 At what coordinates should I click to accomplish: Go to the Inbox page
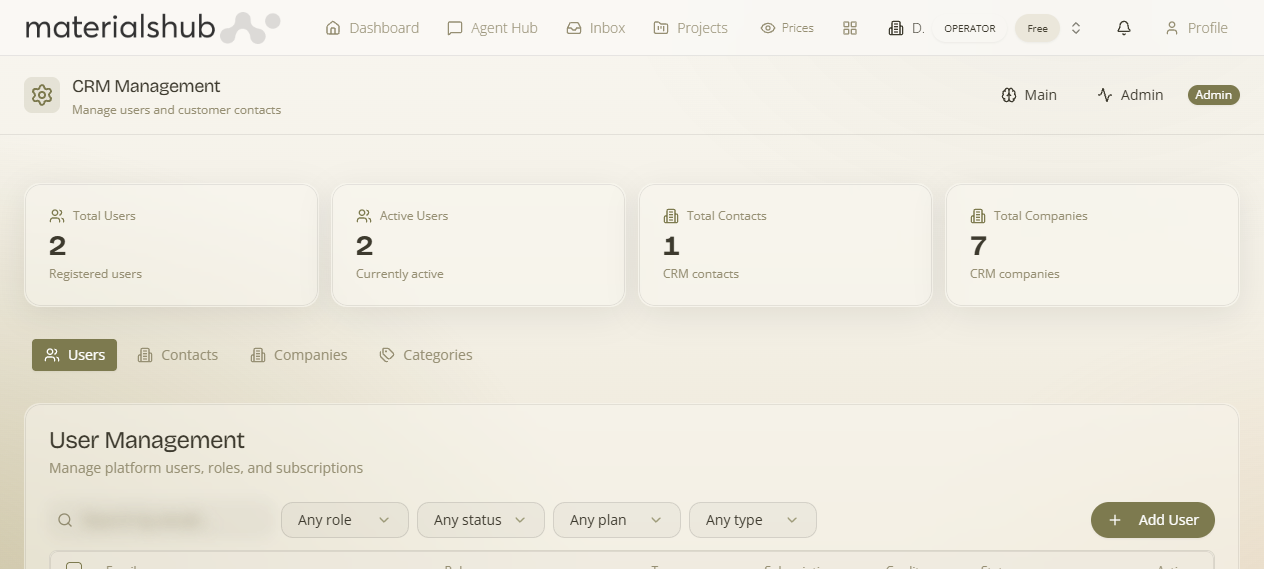[596, 28]
